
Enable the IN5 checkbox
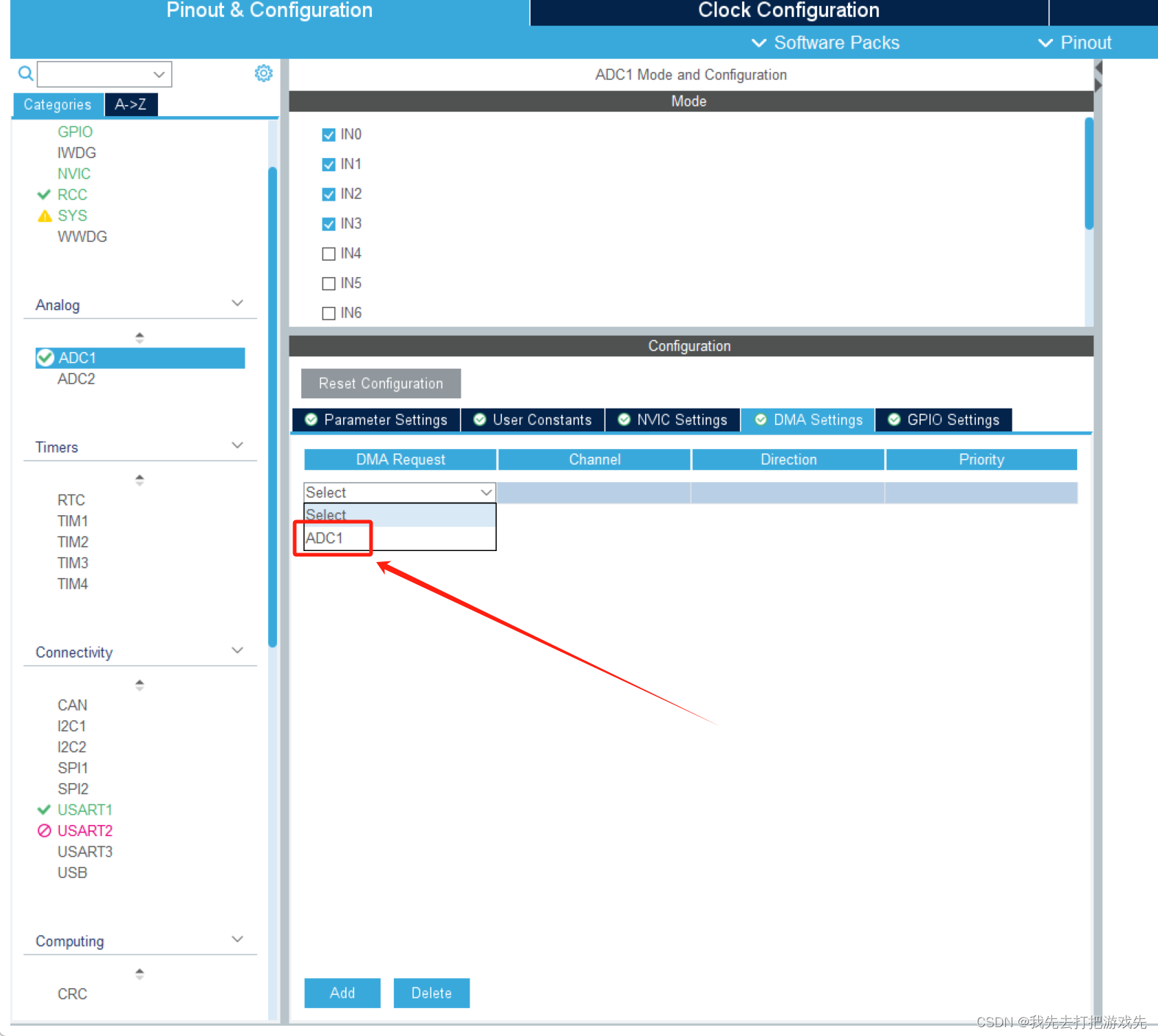(328, 284)
